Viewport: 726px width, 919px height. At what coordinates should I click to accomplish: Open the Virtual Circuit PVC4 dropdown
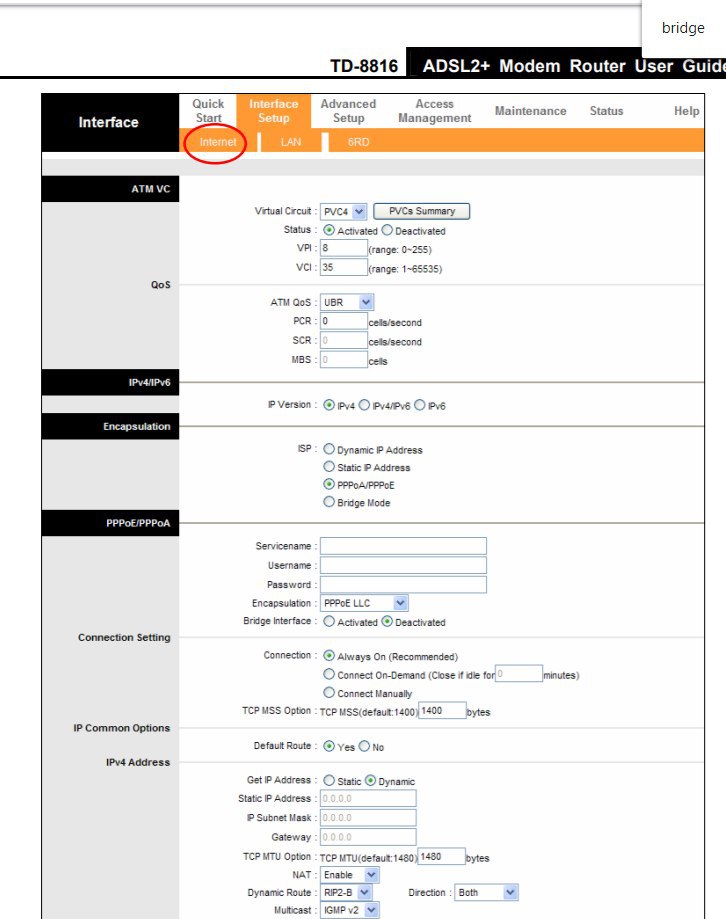coord(343,212)
